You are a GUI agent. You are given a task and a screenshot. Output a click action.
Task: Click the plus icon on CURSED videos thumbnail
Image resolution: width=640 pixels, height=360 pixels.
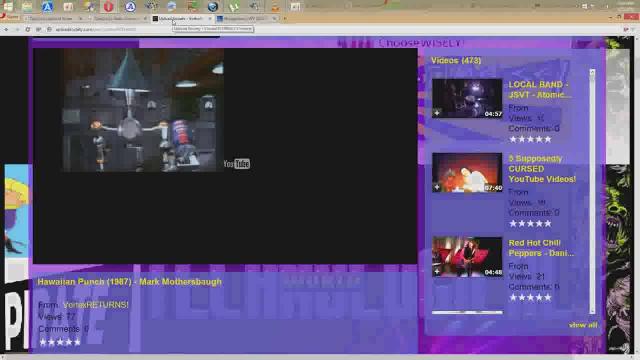[x=437, y=187]
